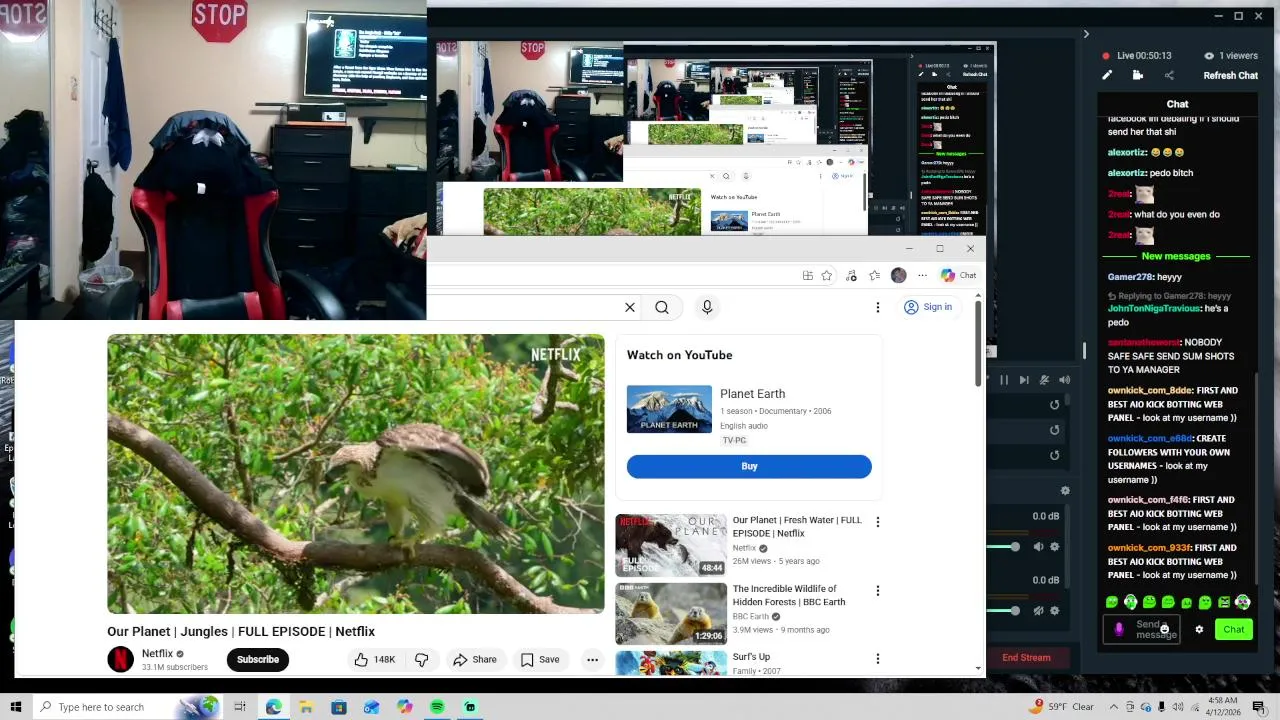Start YouTube voice search microphone
This screenshot has width=1280, height=720.
[707, 307]
